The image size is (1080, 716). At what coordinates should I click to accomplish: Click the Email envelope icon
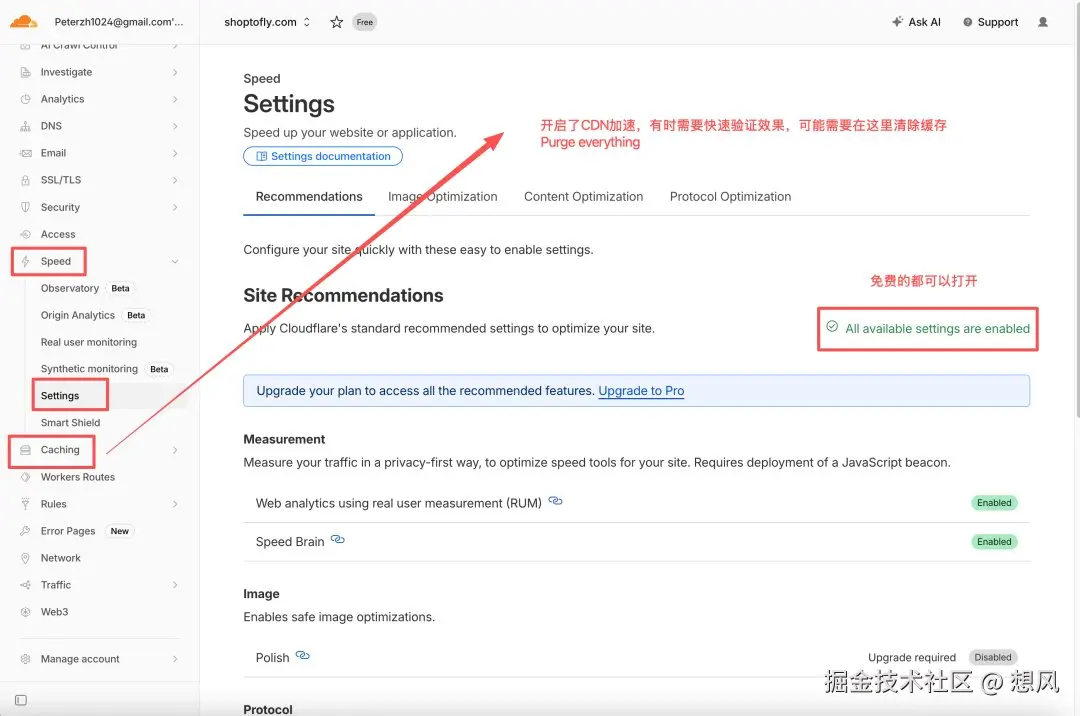25,153
